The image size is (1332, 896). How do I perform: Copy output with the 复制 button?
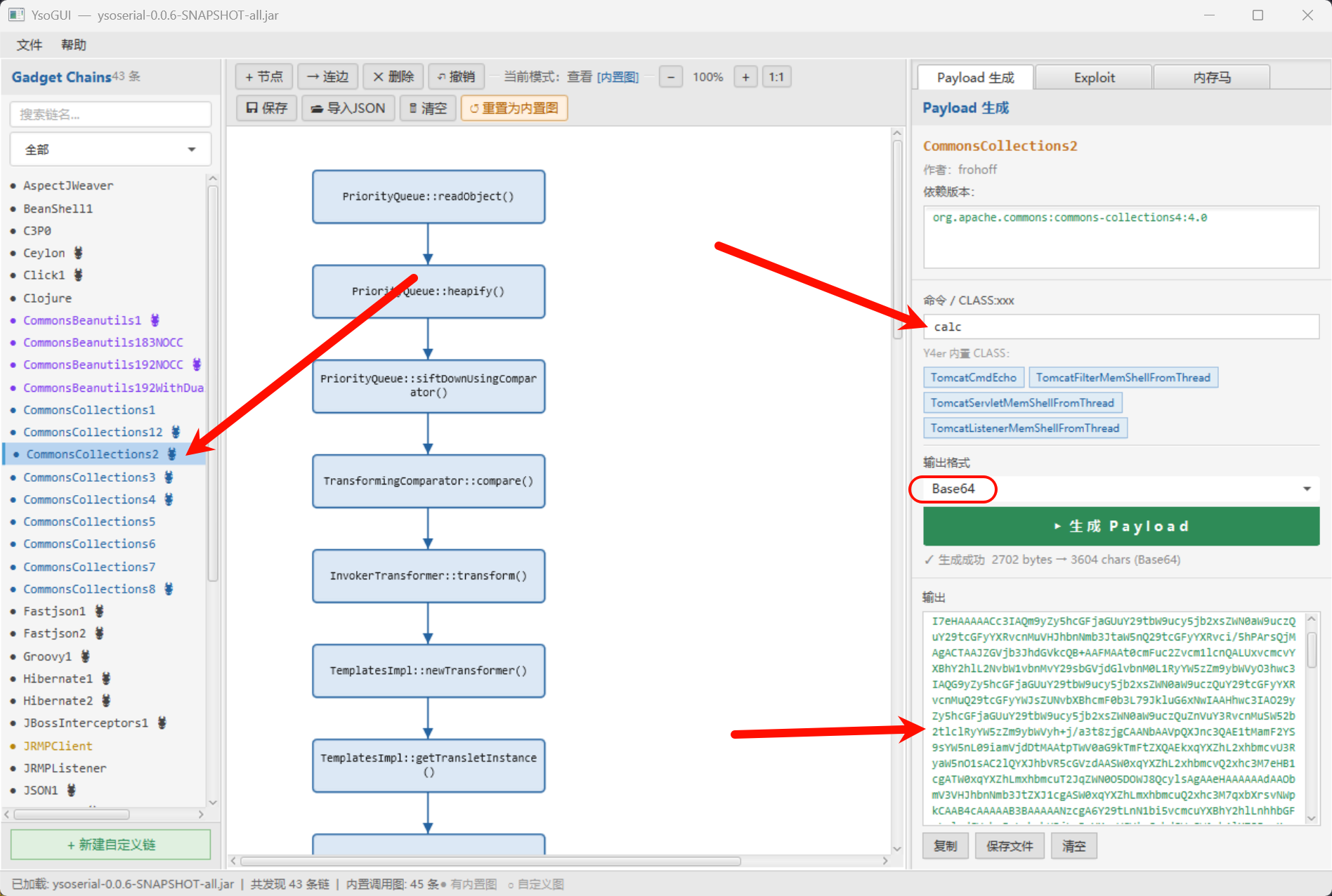pos(946,846)
